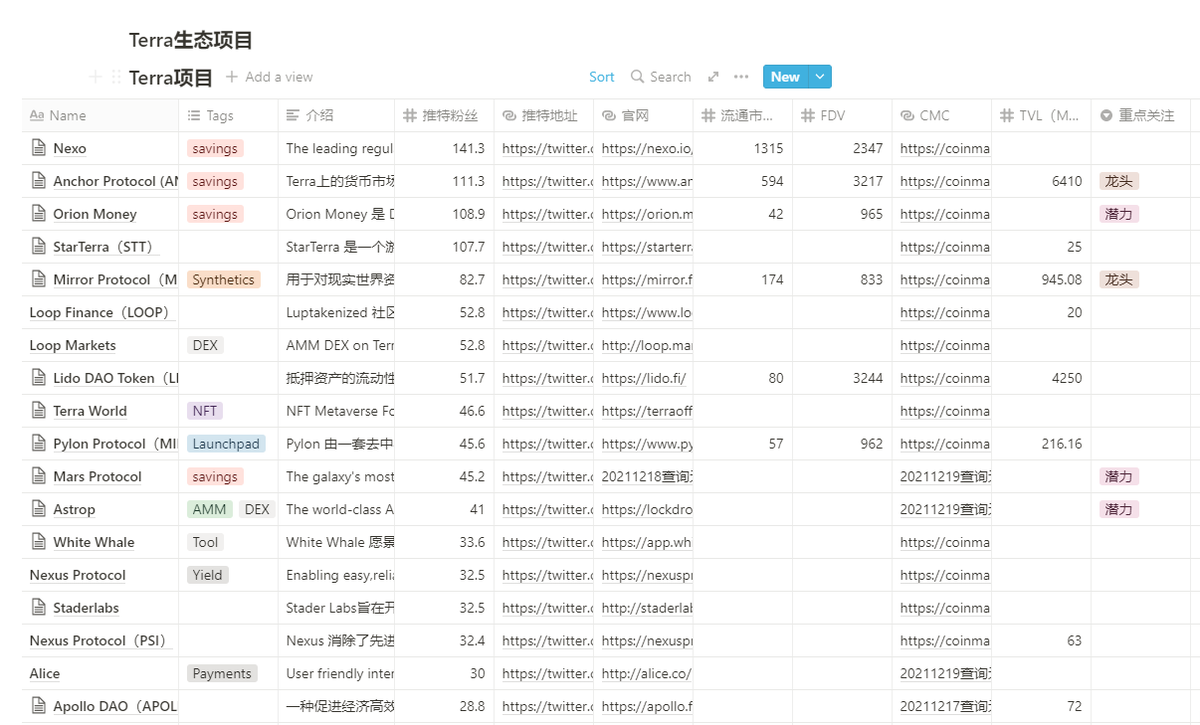Click the NFT tag for Terra World
The height and width of the screenshot is (725, 1200).
(x=204, y=411)
